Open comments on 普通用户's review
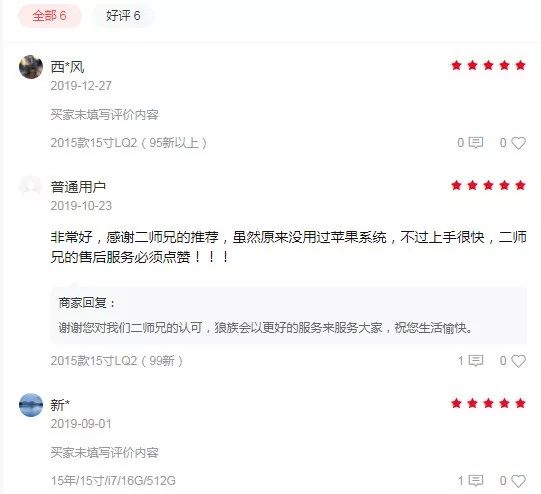Image resolution: width=541 pixels, height=494 pixels. coord(477,360)
